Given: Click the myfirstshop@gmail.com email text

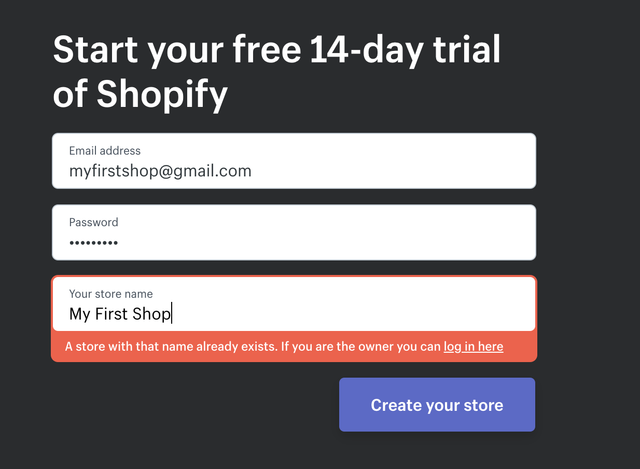Looking at the screenshot, I should [160, 171].
